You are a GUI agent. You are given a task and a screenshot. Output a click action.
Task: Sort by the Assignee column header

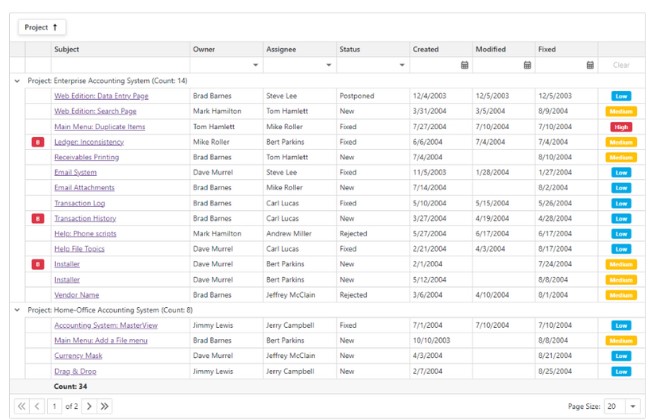281,48
